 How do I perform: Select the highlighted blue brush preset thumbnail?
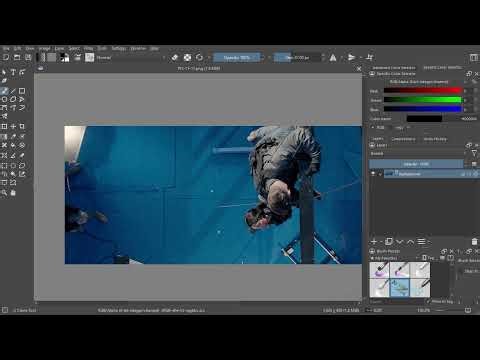click(x=400, y=288)
